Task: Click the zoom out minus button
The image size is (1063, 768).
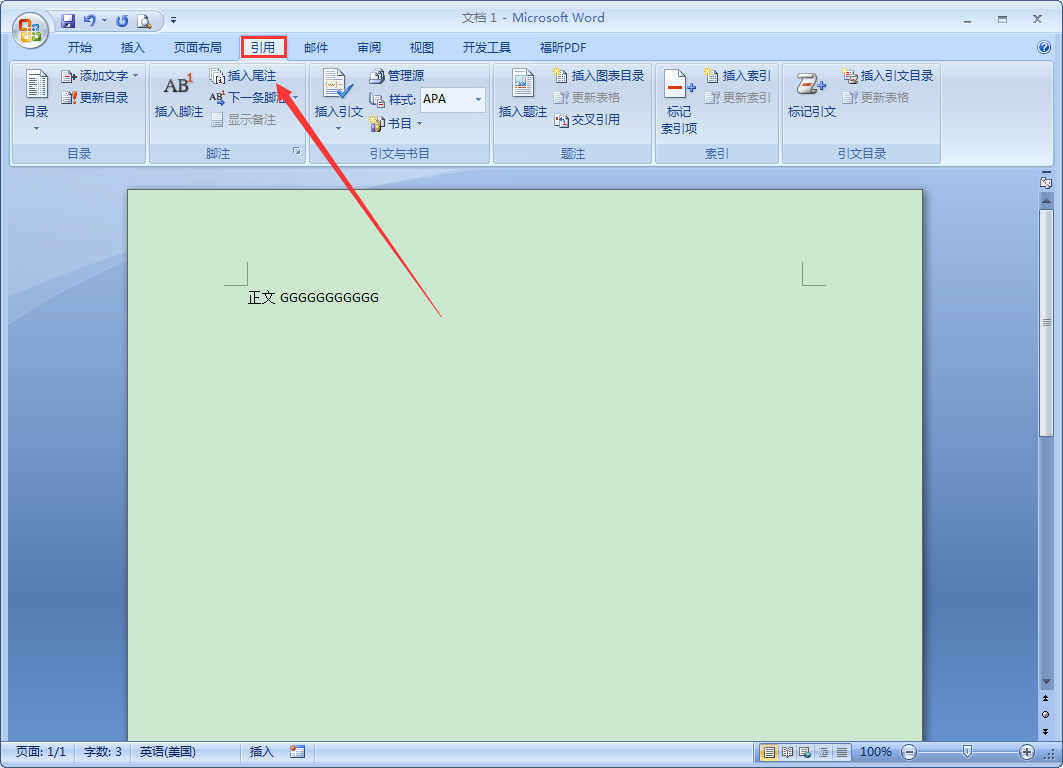Action: [x=909, y=752]
